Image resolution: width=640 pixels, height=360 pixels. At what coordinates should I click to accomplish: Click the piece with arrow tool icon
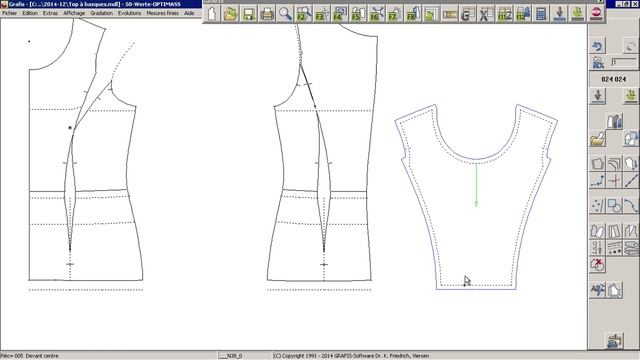tap(631, 164)
